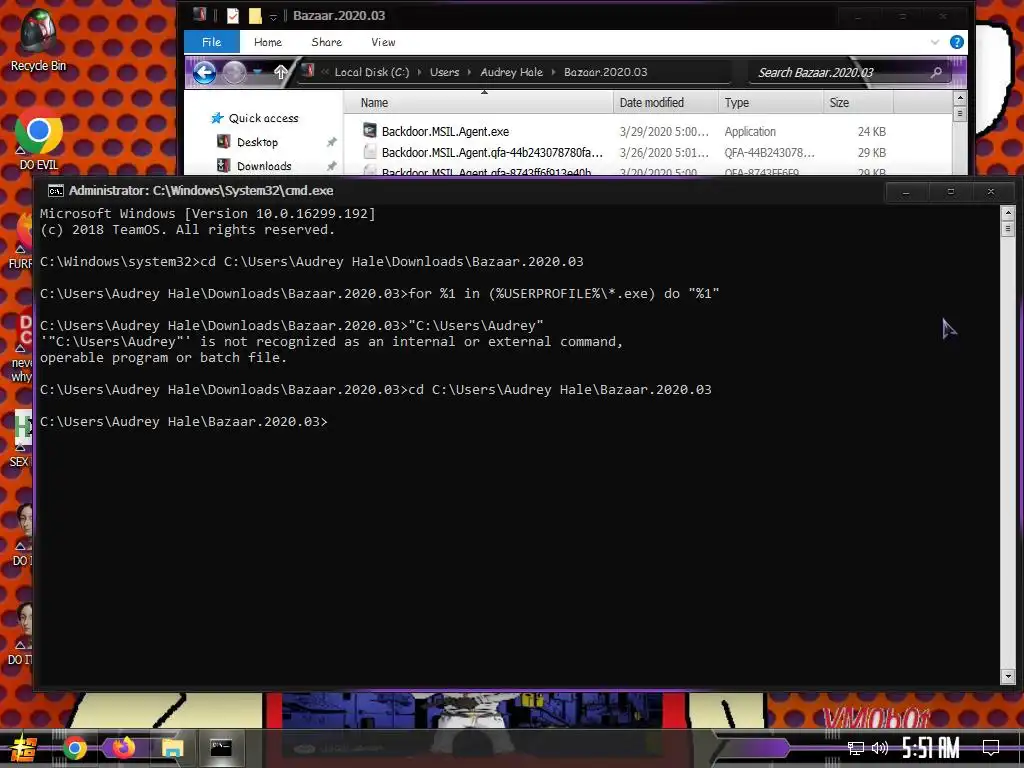Close the Administrator cmd.exe window

(991, 192)
